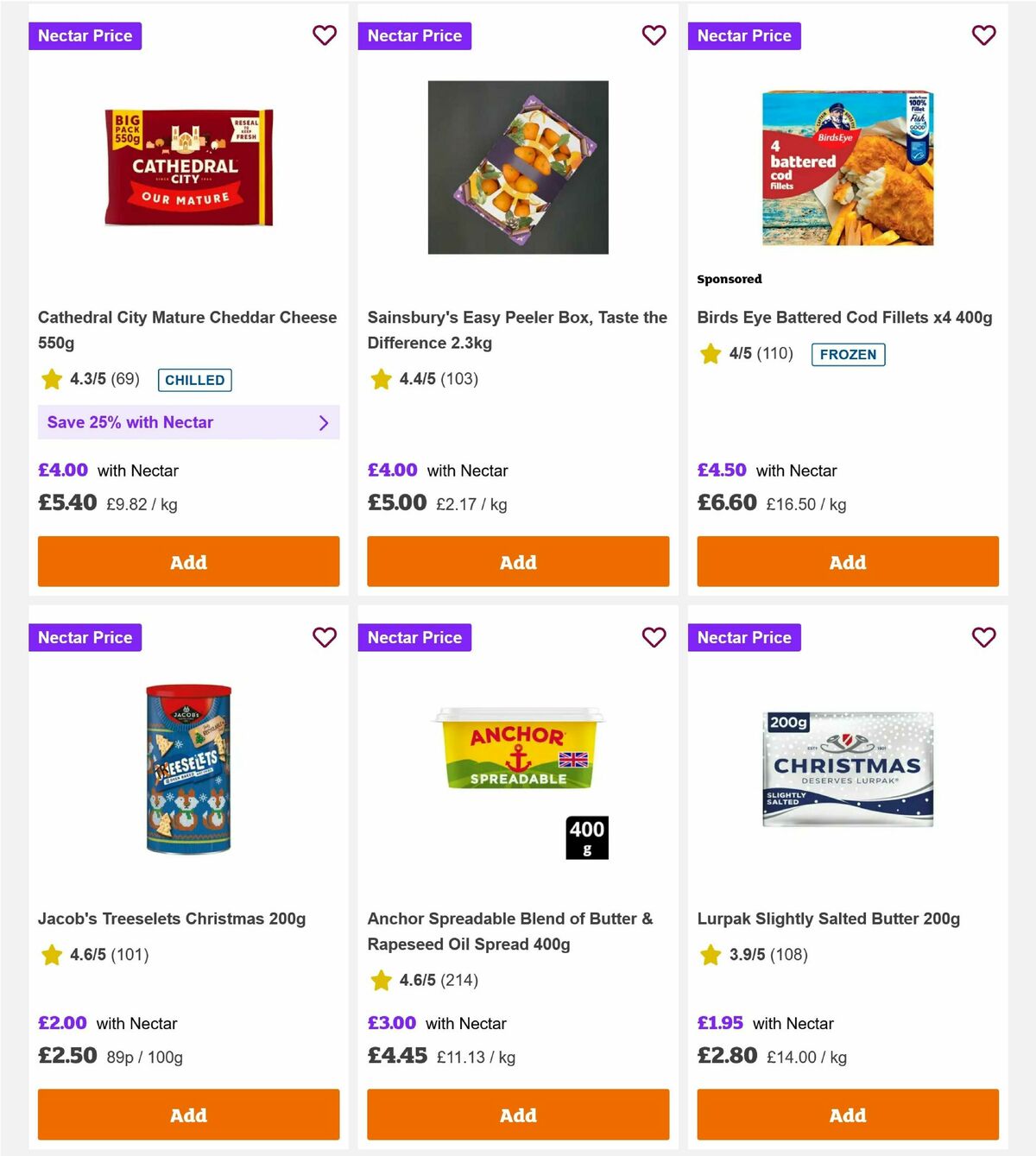Click the heart icon on Birds Eye Cod Fillets
This screenshot has width=1036, height=1156.
tap(983, 35)
